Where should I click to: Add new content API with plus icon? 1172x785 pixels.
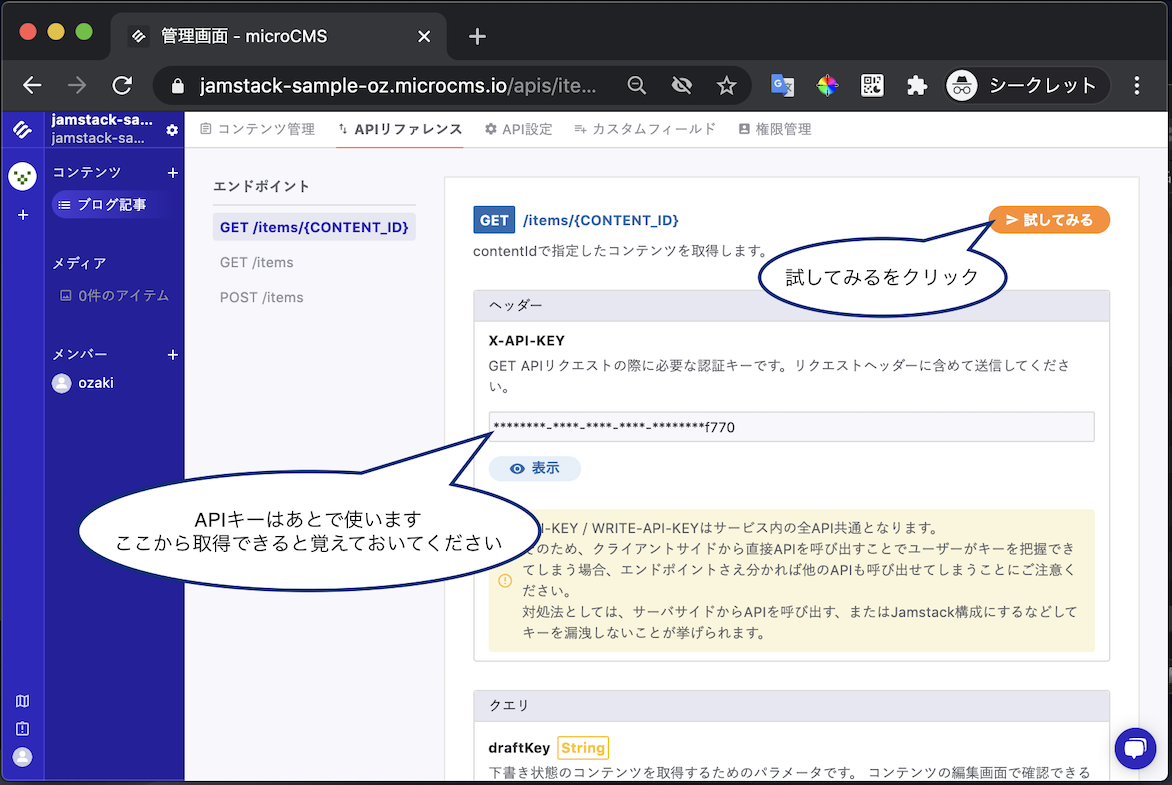click(x=173, y=173)
